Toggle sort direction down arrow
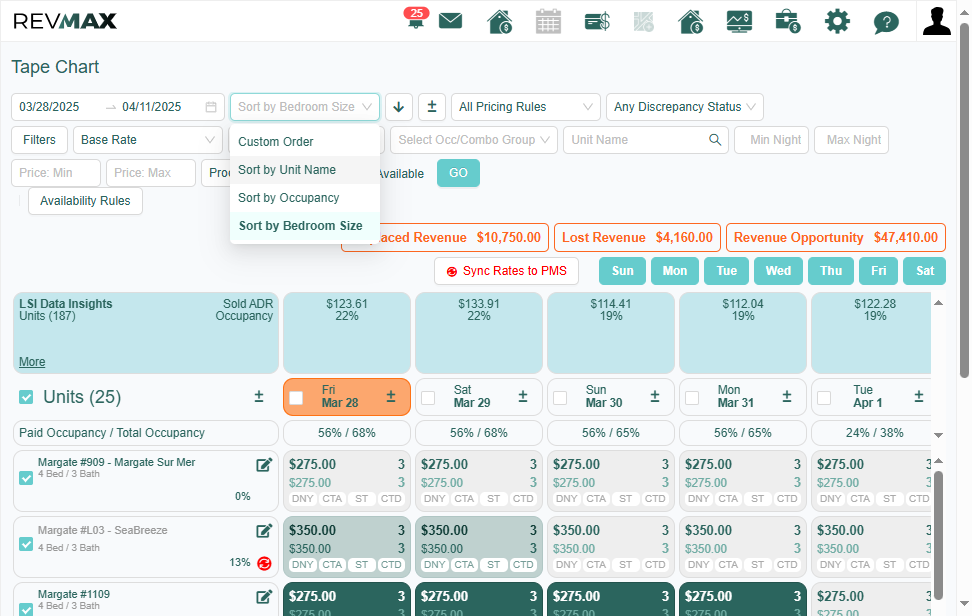This screenshot has width=972, height=616. point(399,107)
